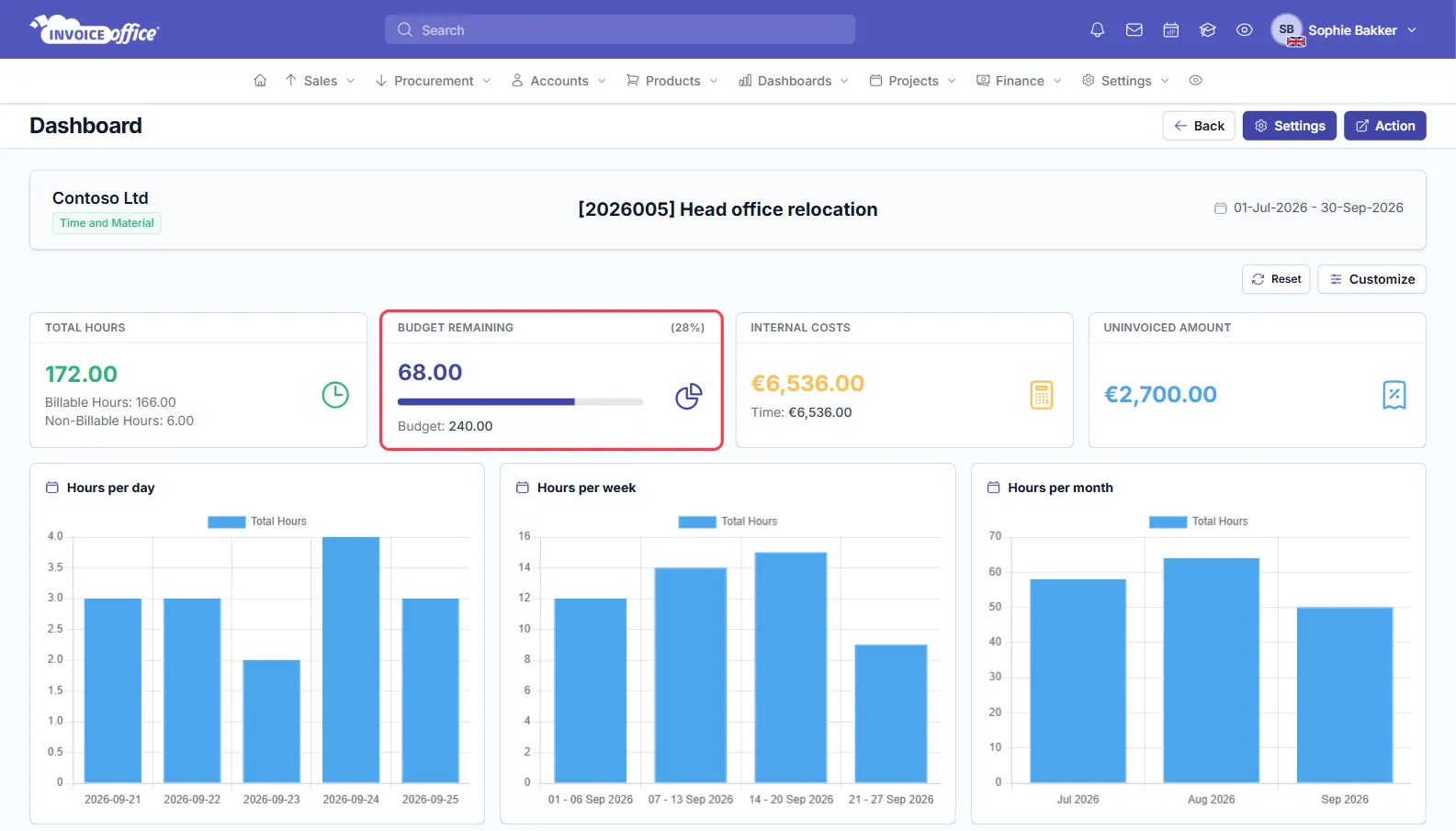Click the Time and Material tag
Screen dimensions: 1456x831
pyautogui.click(x=107, y=223)
